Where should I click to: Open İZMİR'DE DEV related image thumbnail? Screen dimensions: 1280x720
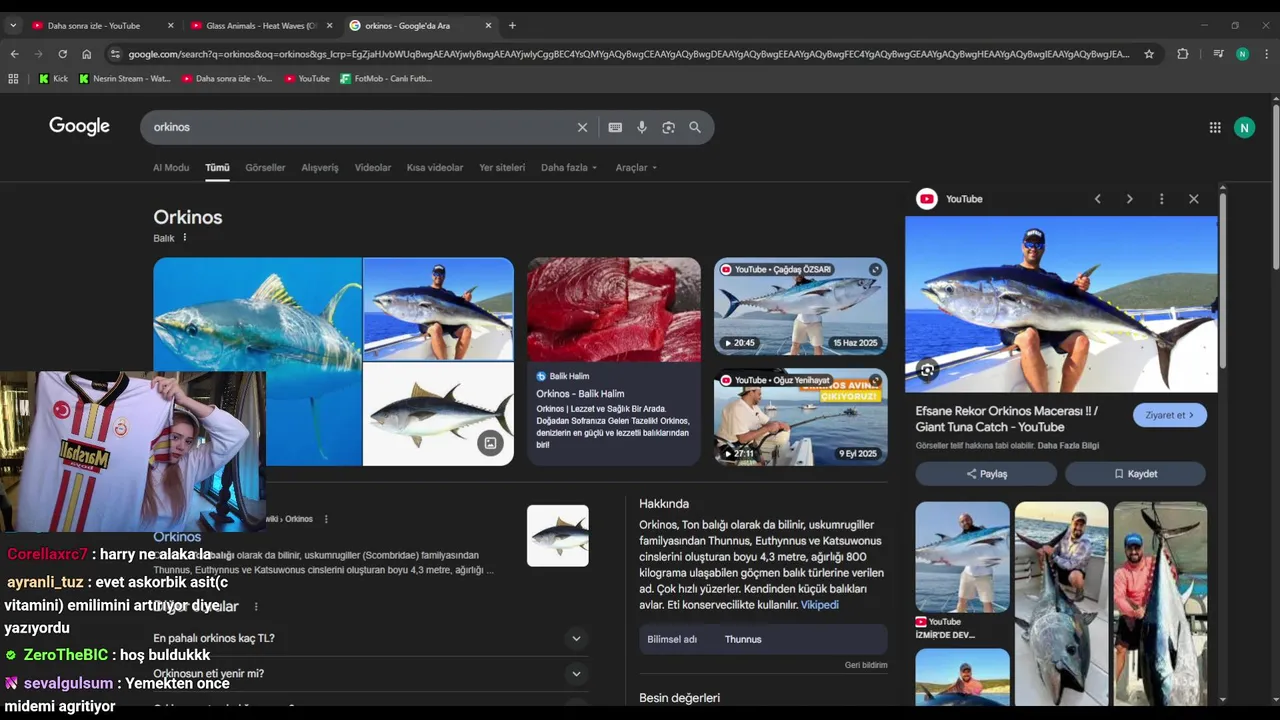tap(962, 557)
